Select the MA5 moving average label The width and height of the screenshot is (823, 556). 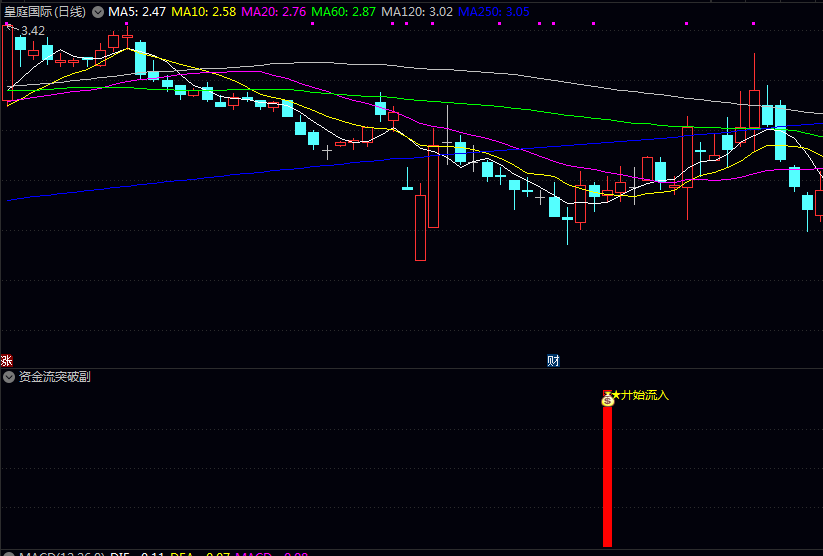point(137,13)
